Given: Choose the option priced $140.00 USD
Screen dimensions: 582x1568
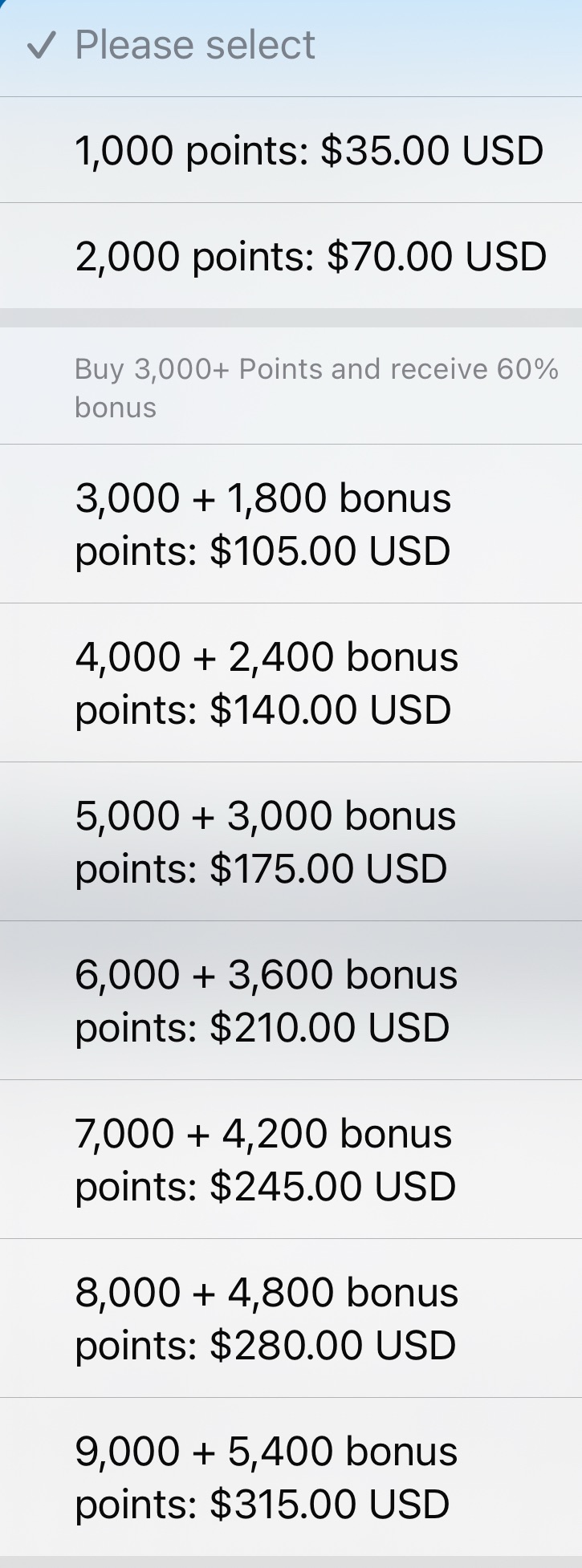Looking at the screenshot, I should (x=330, y=710).
